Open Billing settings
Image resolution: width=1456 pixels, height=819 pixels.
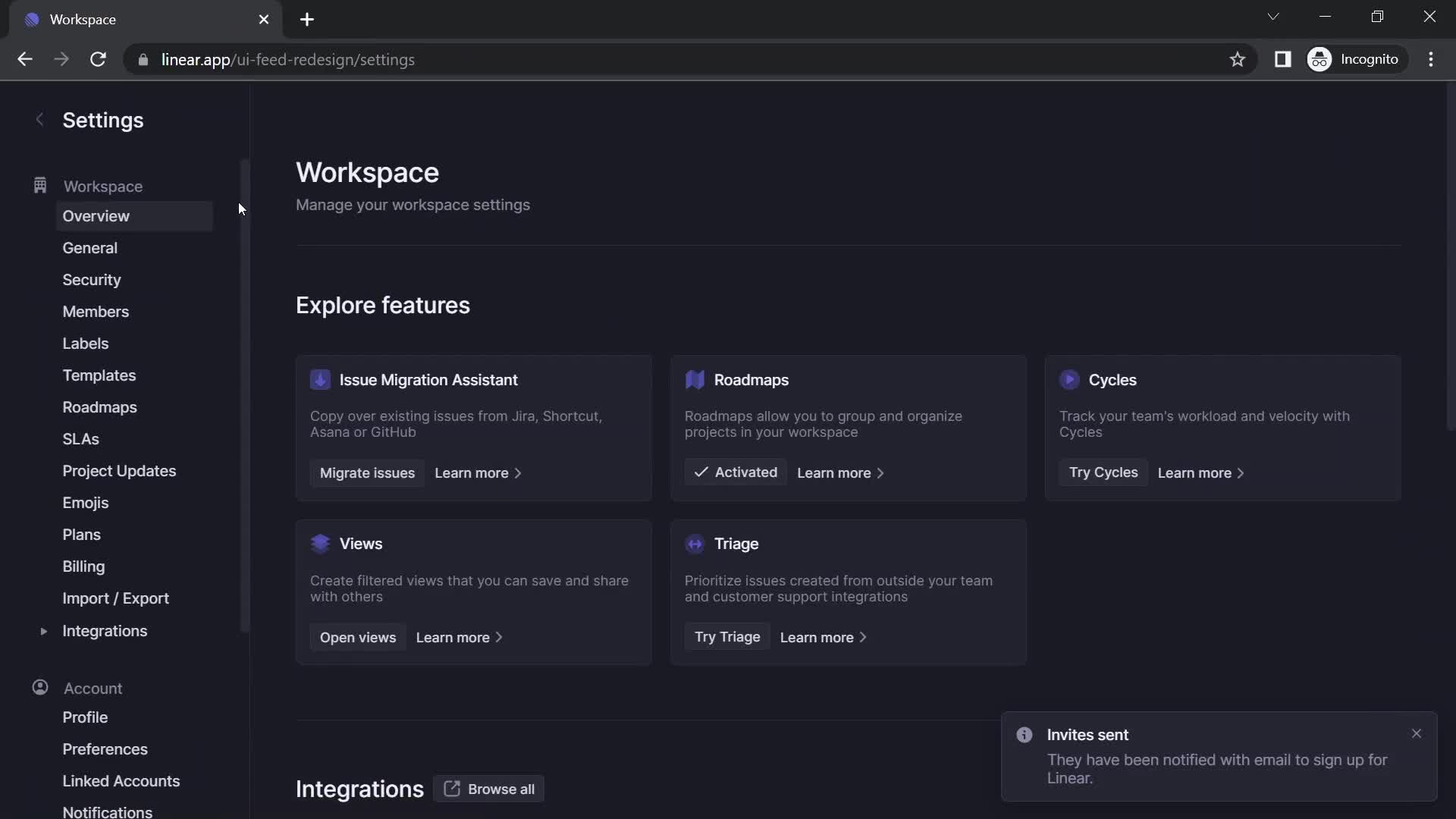coord(83,566)
